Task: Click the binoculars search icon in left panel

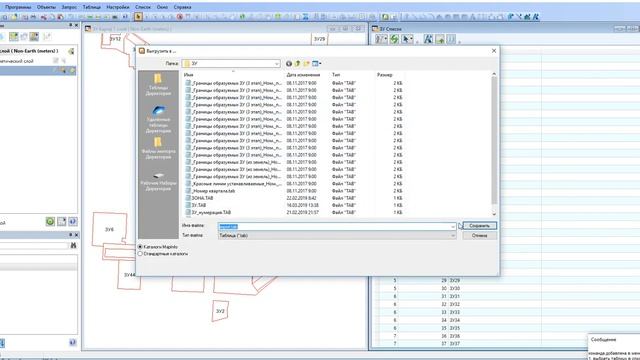Action: click(x=73, y=245)
